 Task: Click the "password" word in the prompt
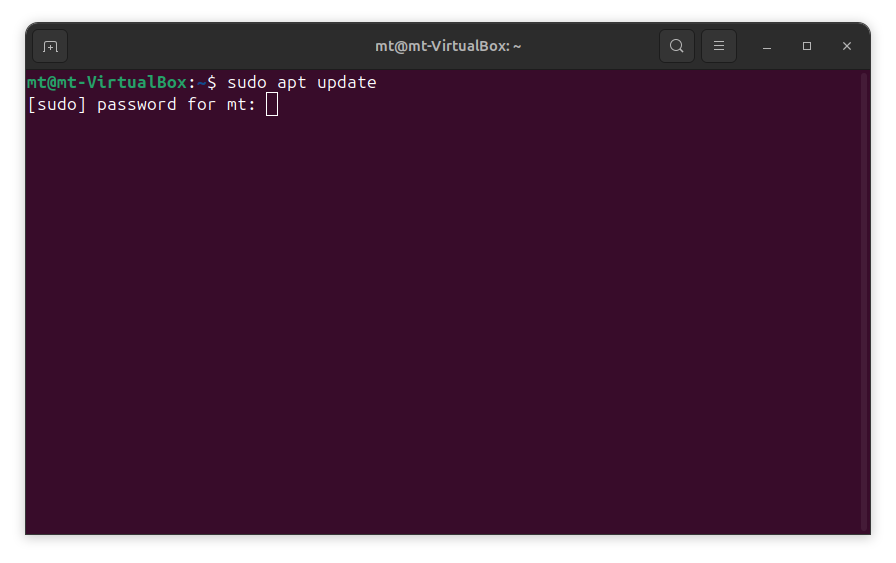coord(137,105)
